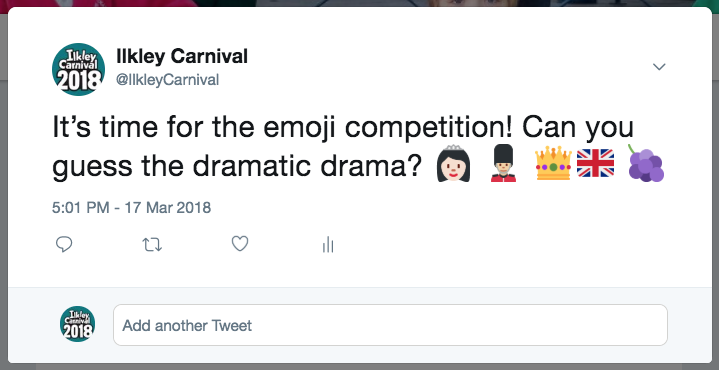The width and height of the screenshot is (719, 370).
Task: Open the tweet's more options chevron
Action: (x=659, y=67)
